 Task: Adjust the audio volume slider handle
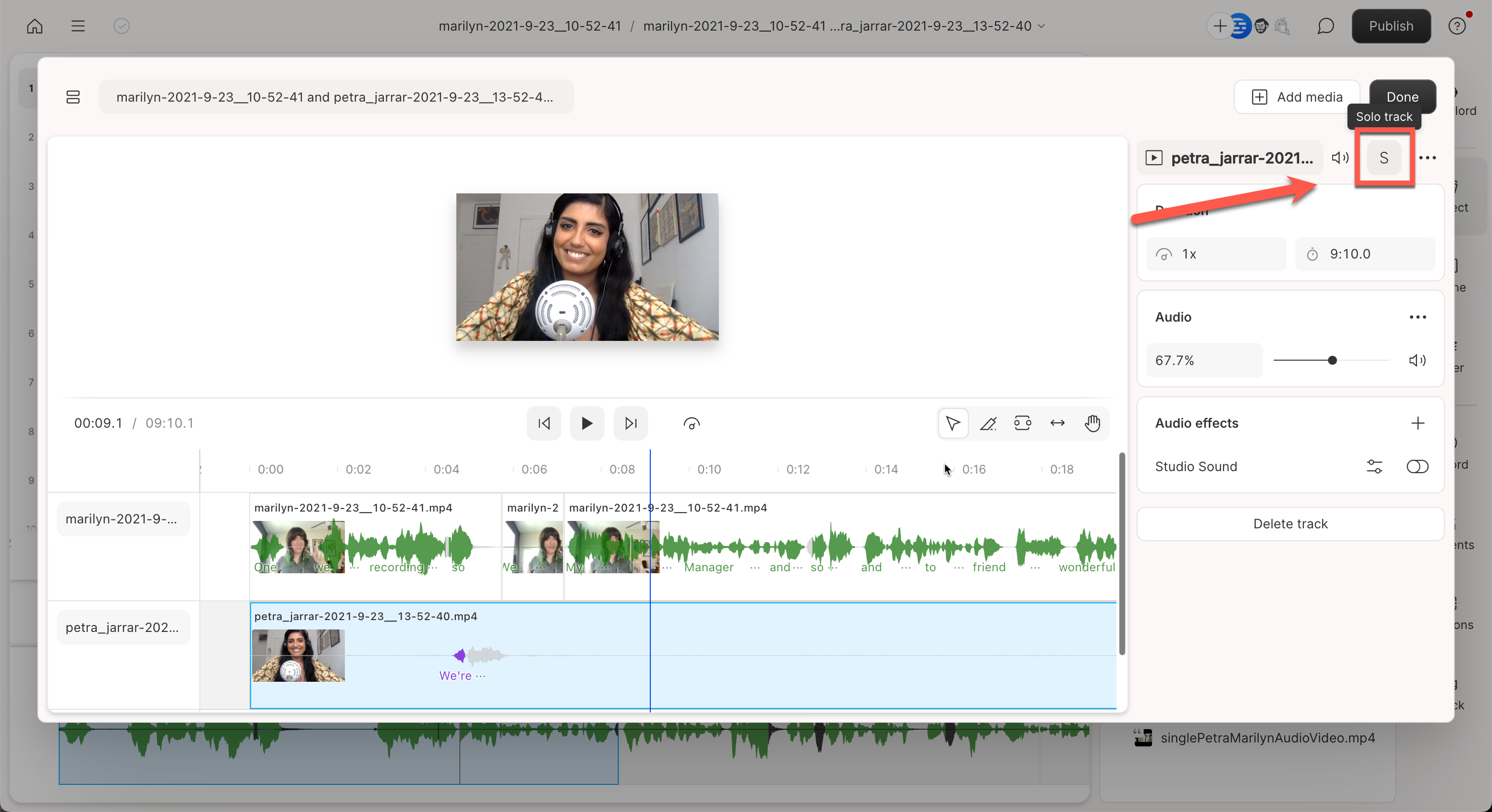(x=1332, y=360)
